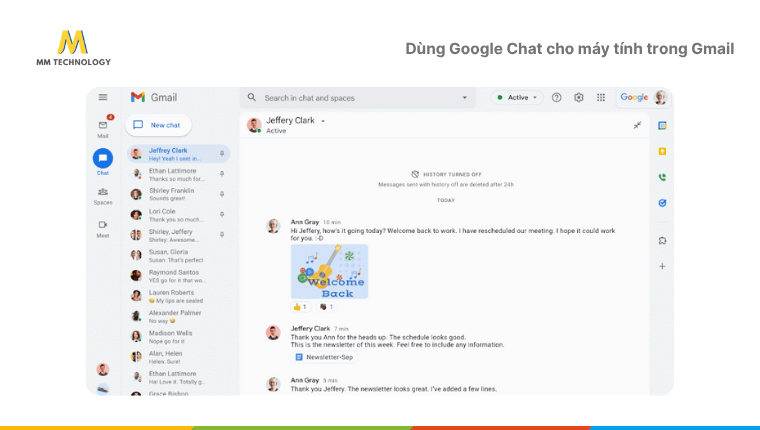Open Meet in the left sidebar
Viewport: 760px width, 430px height.
click(x=103, y=229)
